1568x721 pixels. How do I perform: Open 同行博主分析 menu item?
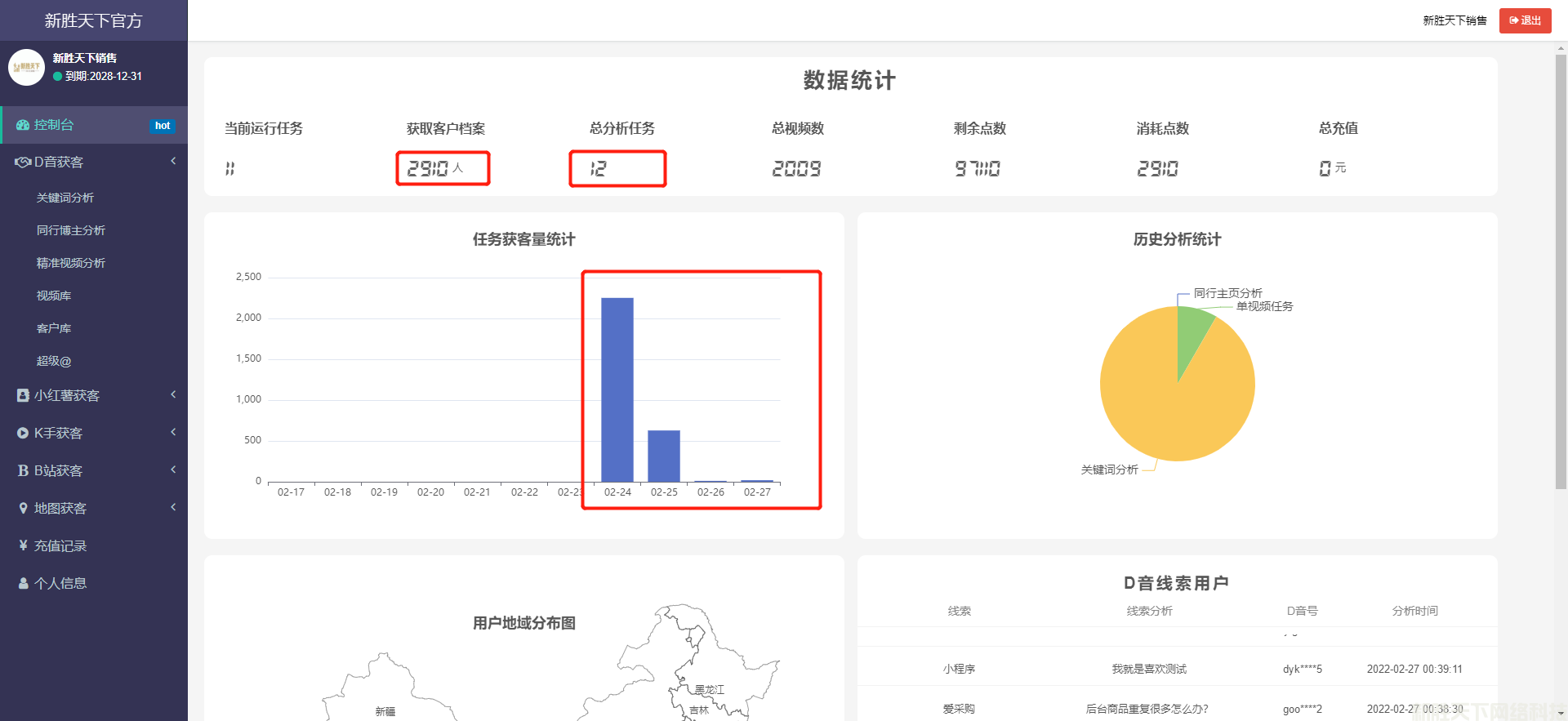point(71,230)
